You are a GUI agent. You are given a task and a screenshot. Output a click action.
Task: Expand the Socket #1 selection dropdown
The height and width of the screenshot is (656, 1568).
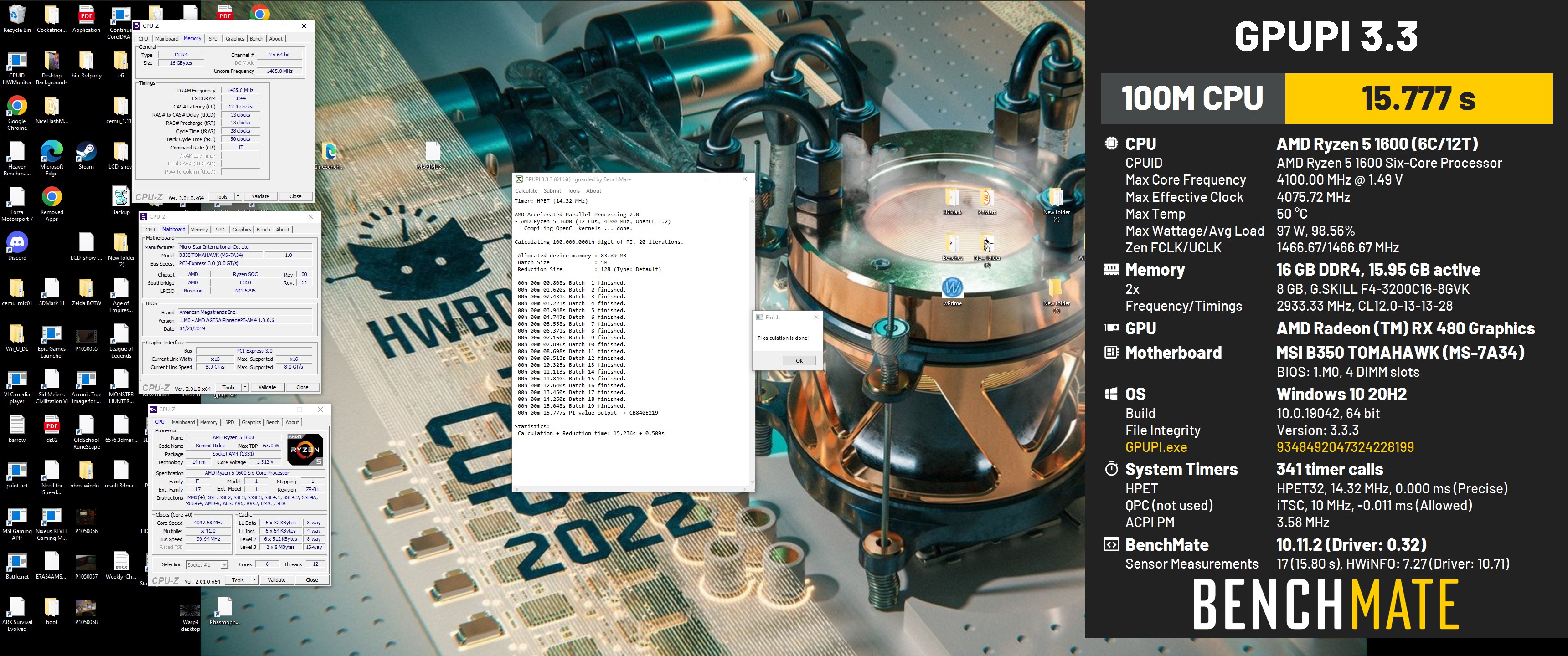[224, 565]
